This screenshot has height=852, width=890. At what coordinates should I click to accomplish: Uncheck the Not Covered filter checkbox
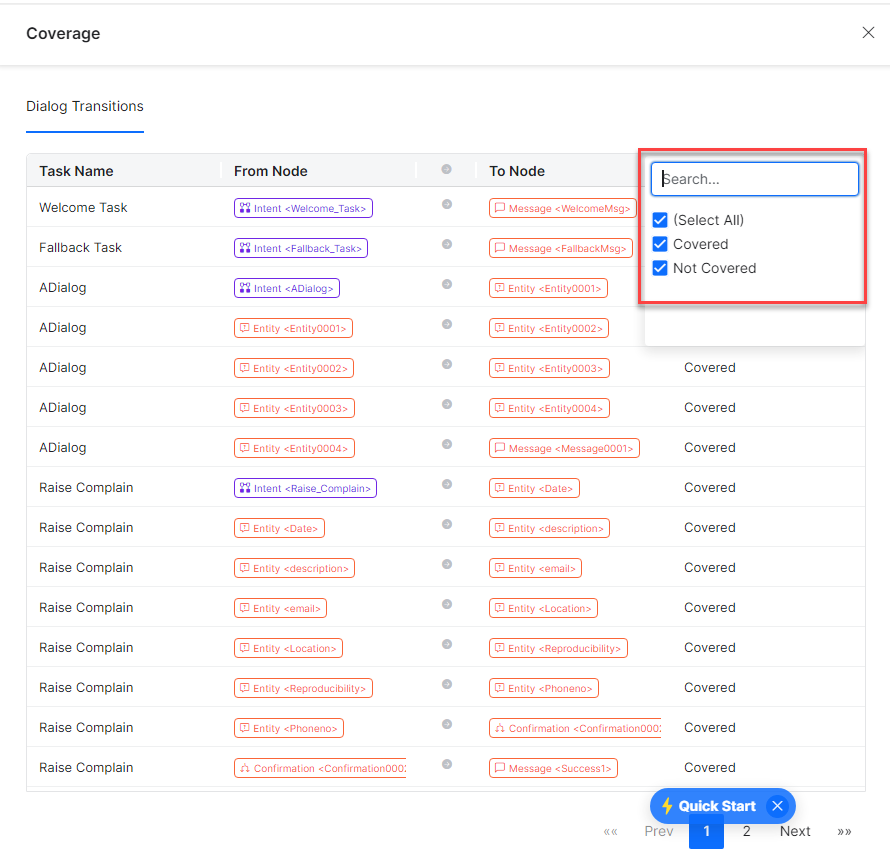click(660, 268)
